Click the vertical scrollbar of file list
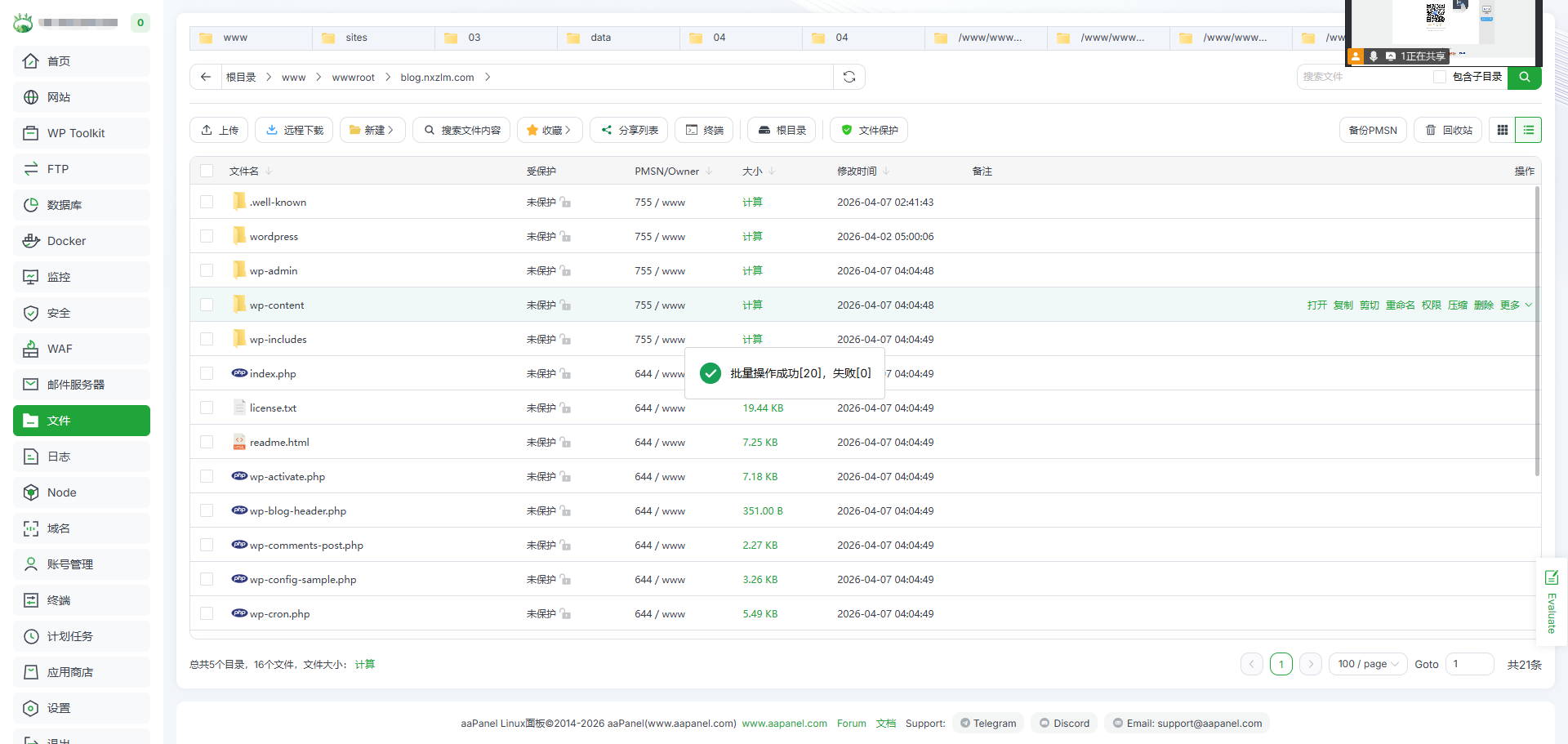The image size is (1568, 744). (x=1537, y=327)
